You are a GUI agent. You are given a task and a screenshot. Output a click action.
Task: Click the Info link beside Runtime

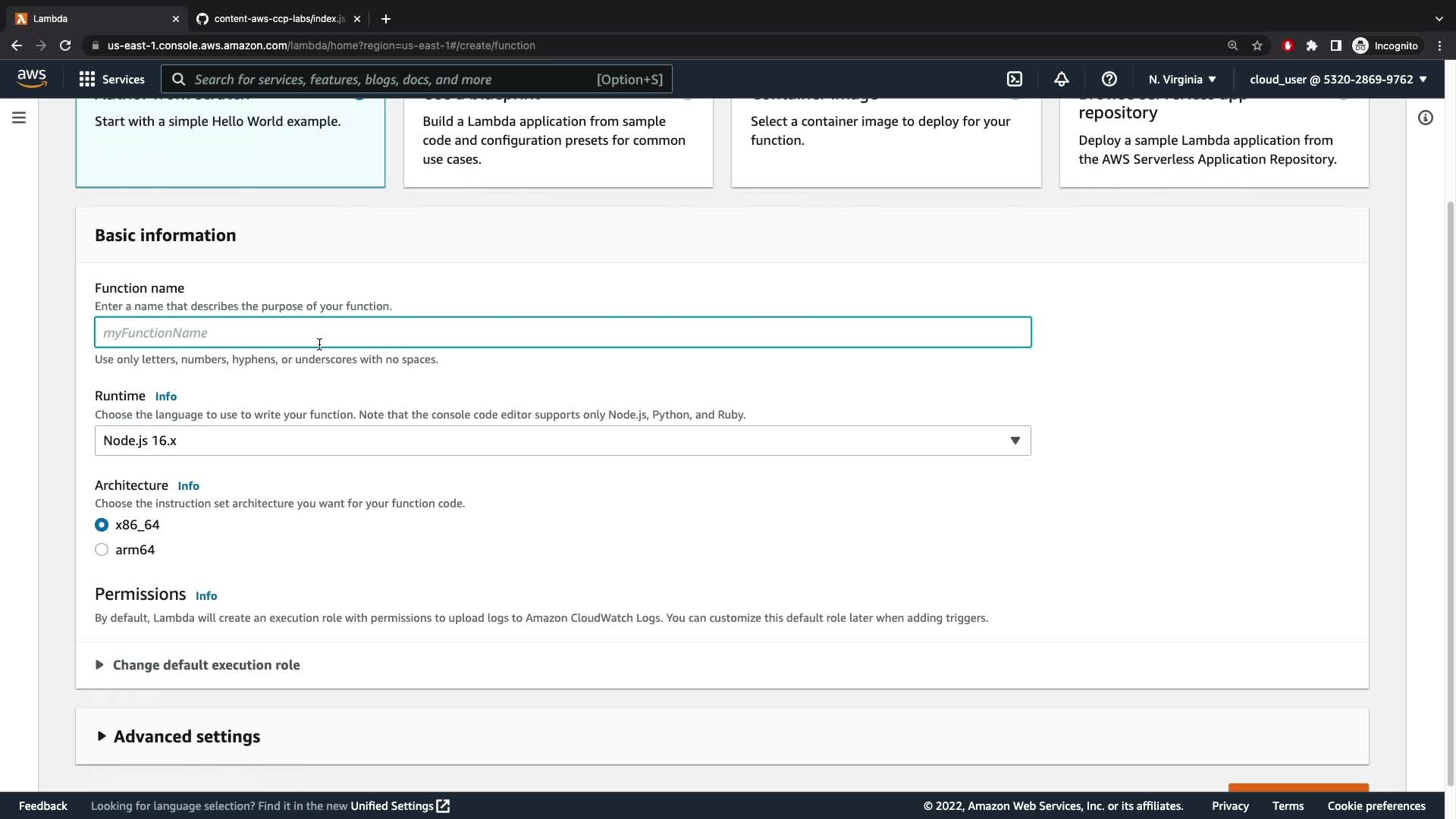[x=165, y=397]
